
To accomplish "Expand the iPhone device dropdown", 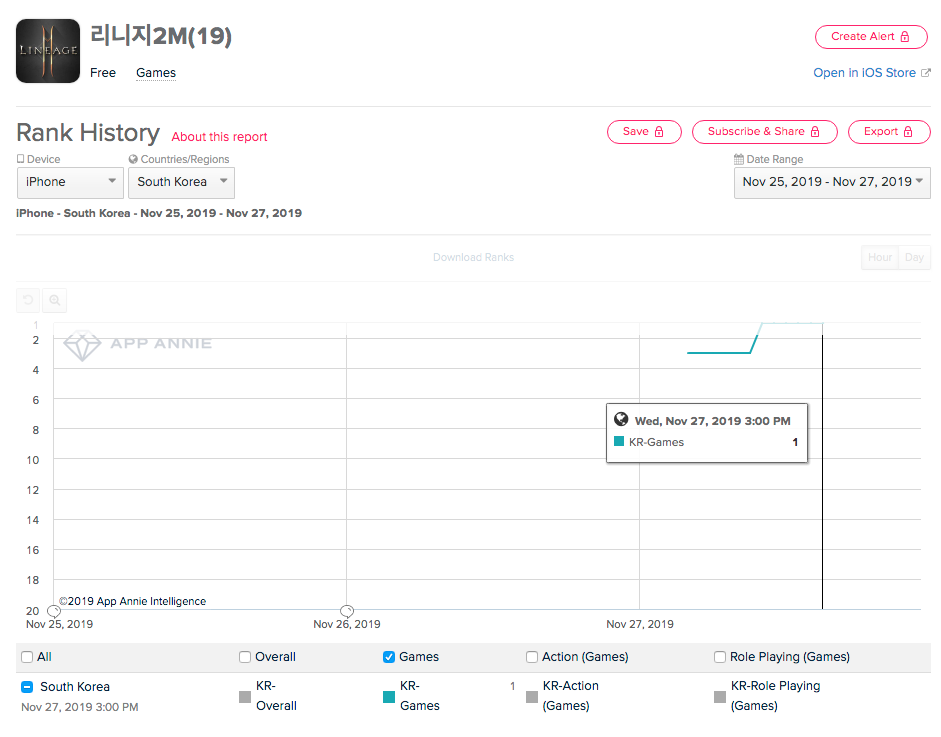I will (x=70, y=182).
